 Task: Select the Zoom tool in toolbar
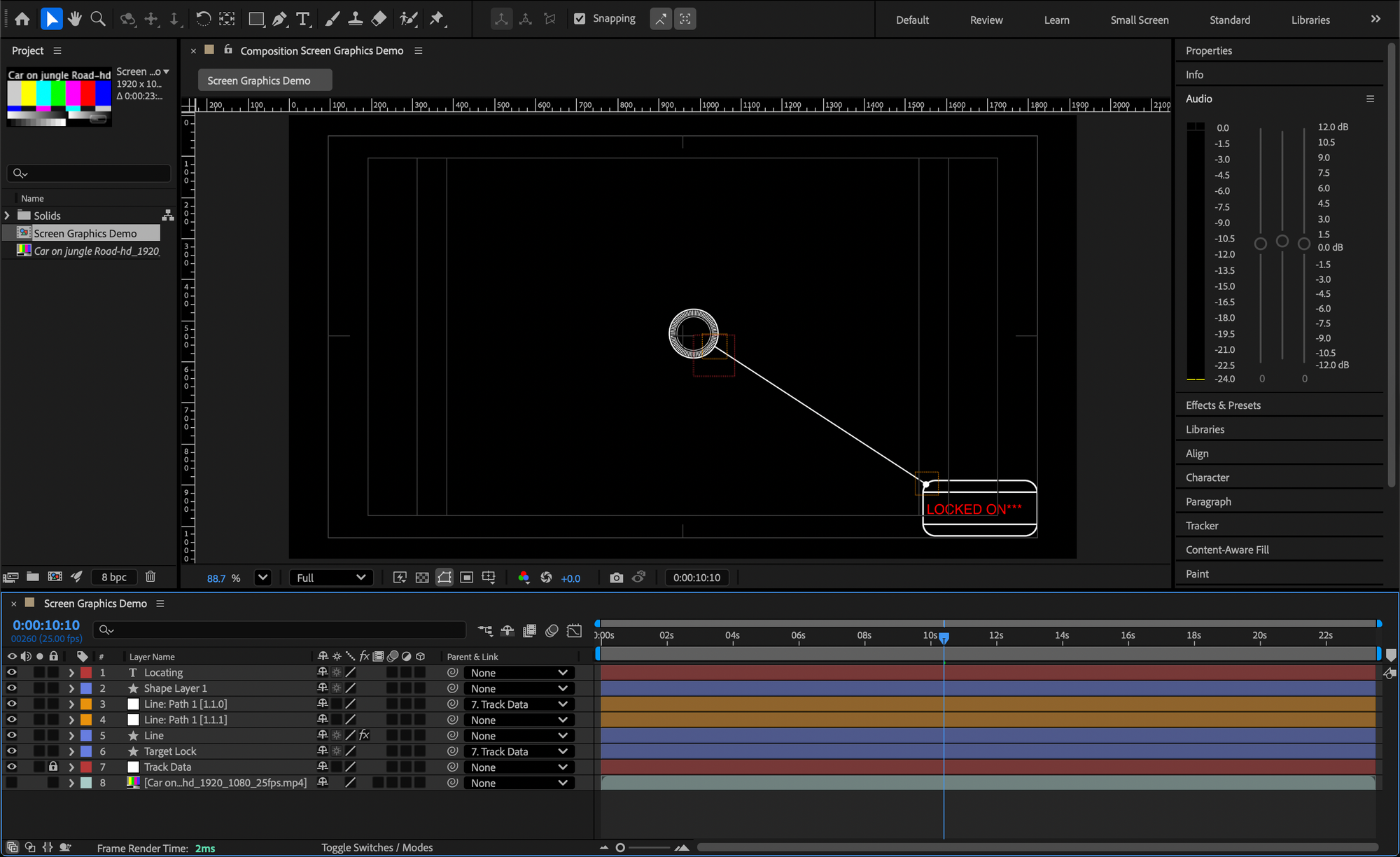pos(98,19)
